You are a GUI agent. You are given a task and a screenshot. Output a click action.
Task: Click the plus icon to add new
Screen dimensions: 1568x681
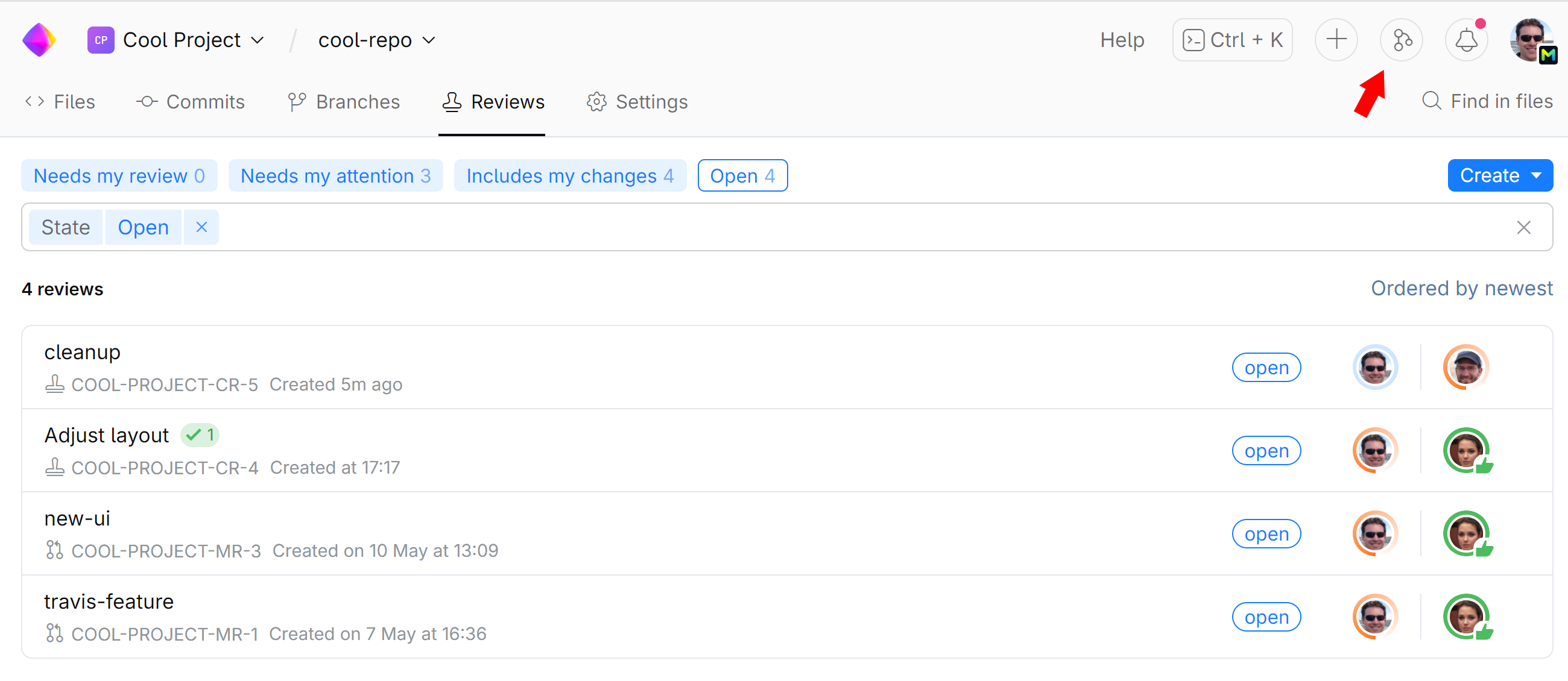coord(1336,40)
